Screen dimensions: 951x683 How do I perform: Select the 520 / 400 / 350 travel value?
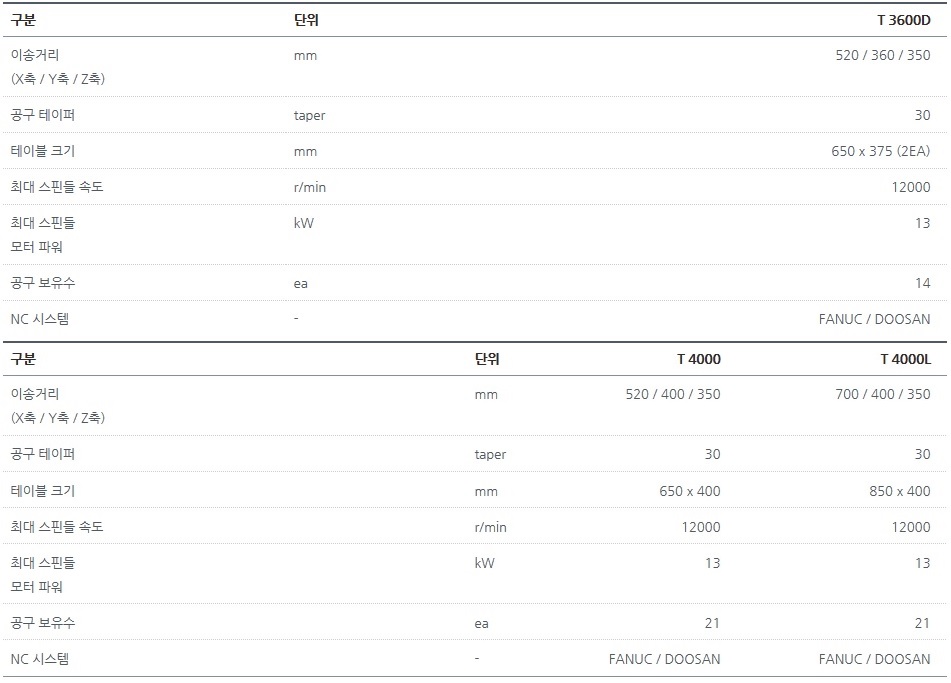pyautogui.click(x=672, y=394)
